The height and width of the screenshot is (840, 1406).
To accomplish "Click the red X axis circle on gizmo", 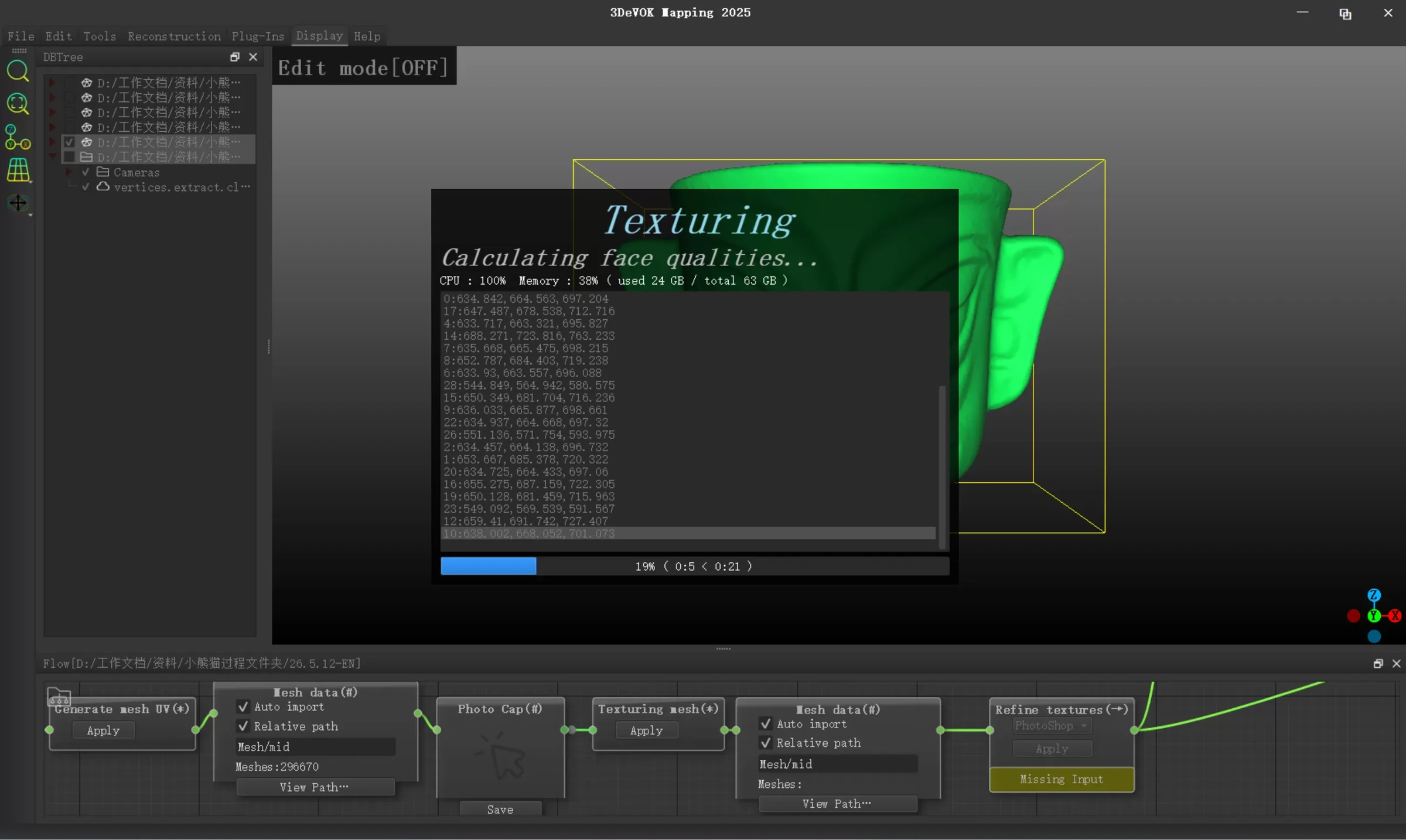I will click(1395, 616).
